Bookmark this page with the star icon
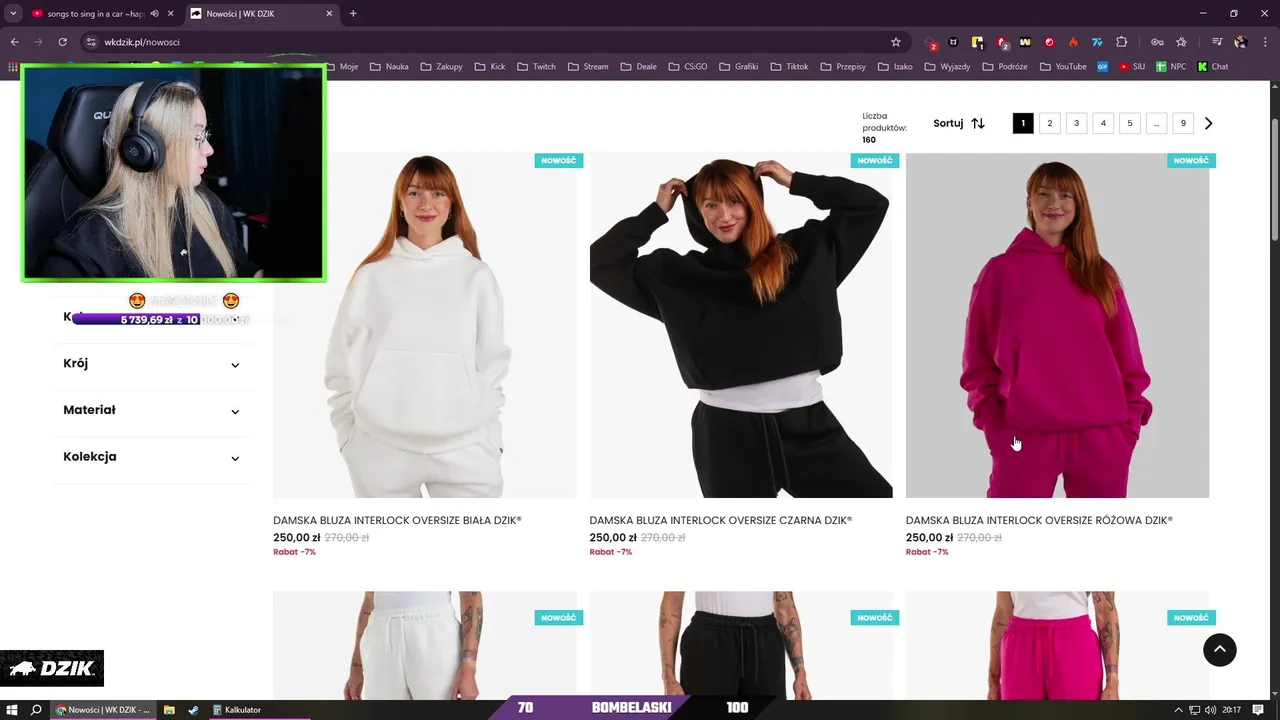The image size is (1280, 720). click(x=896, y=42)
